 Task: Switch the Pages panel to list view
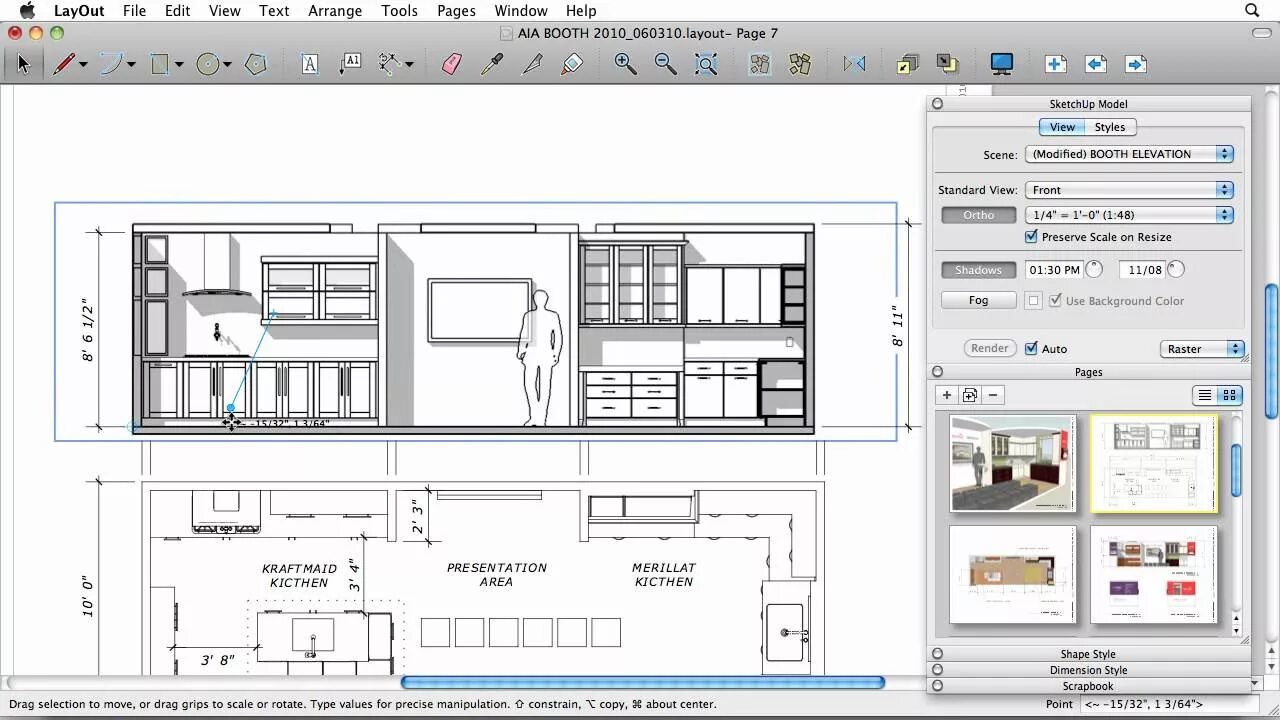point(1205,395)
